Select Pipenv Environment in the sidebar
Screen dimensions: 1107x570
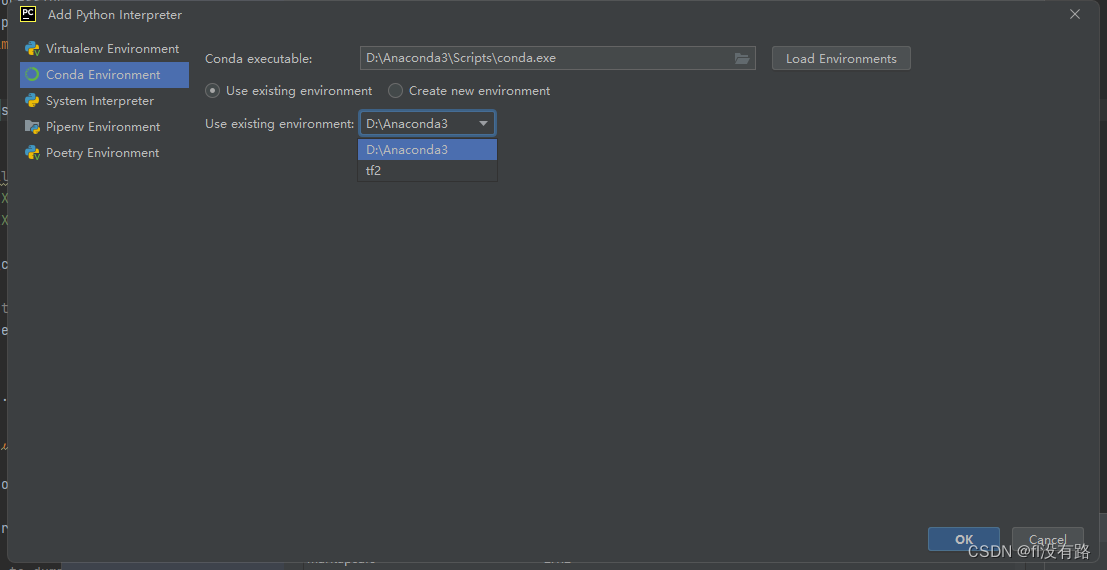click(x=104, y=127)
